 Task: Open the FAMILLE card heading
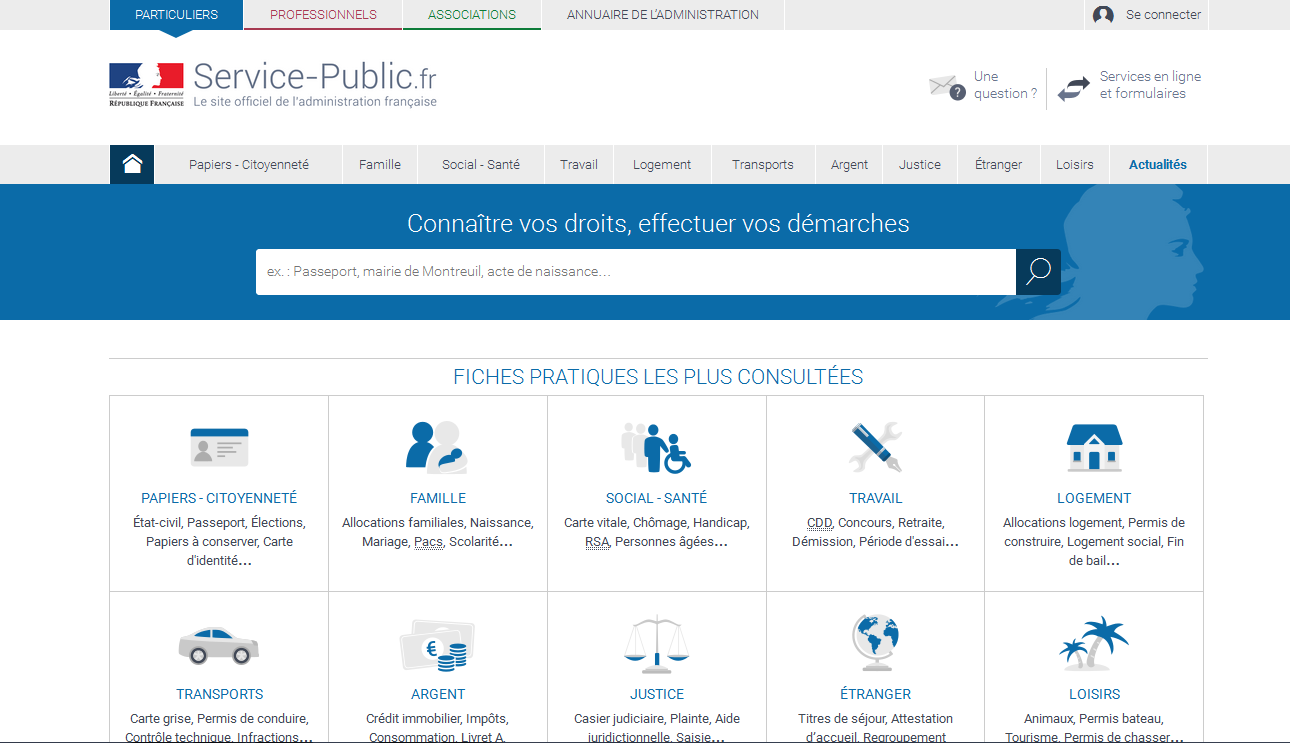pos(438,498)
